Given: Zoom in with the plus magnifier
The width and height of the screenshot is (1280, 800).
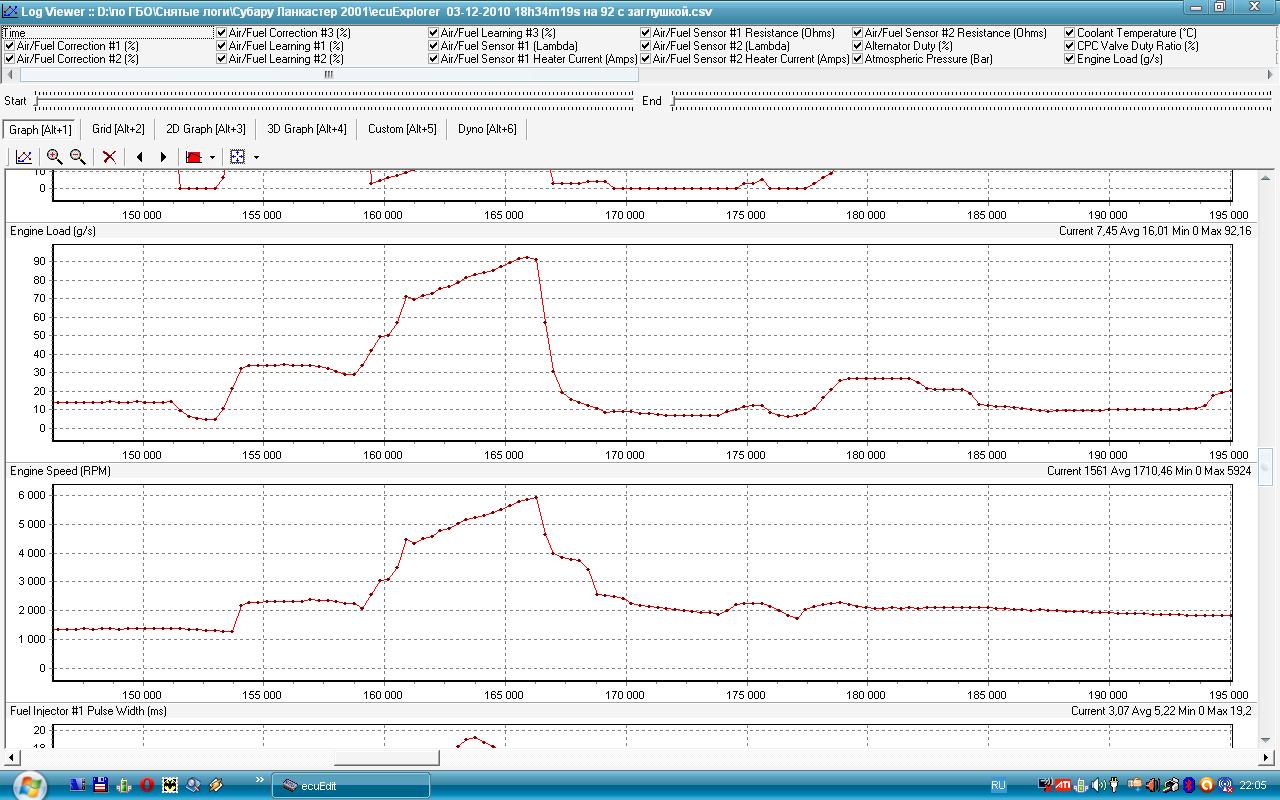Looking at the screenshot, I should tap(54, 157).
